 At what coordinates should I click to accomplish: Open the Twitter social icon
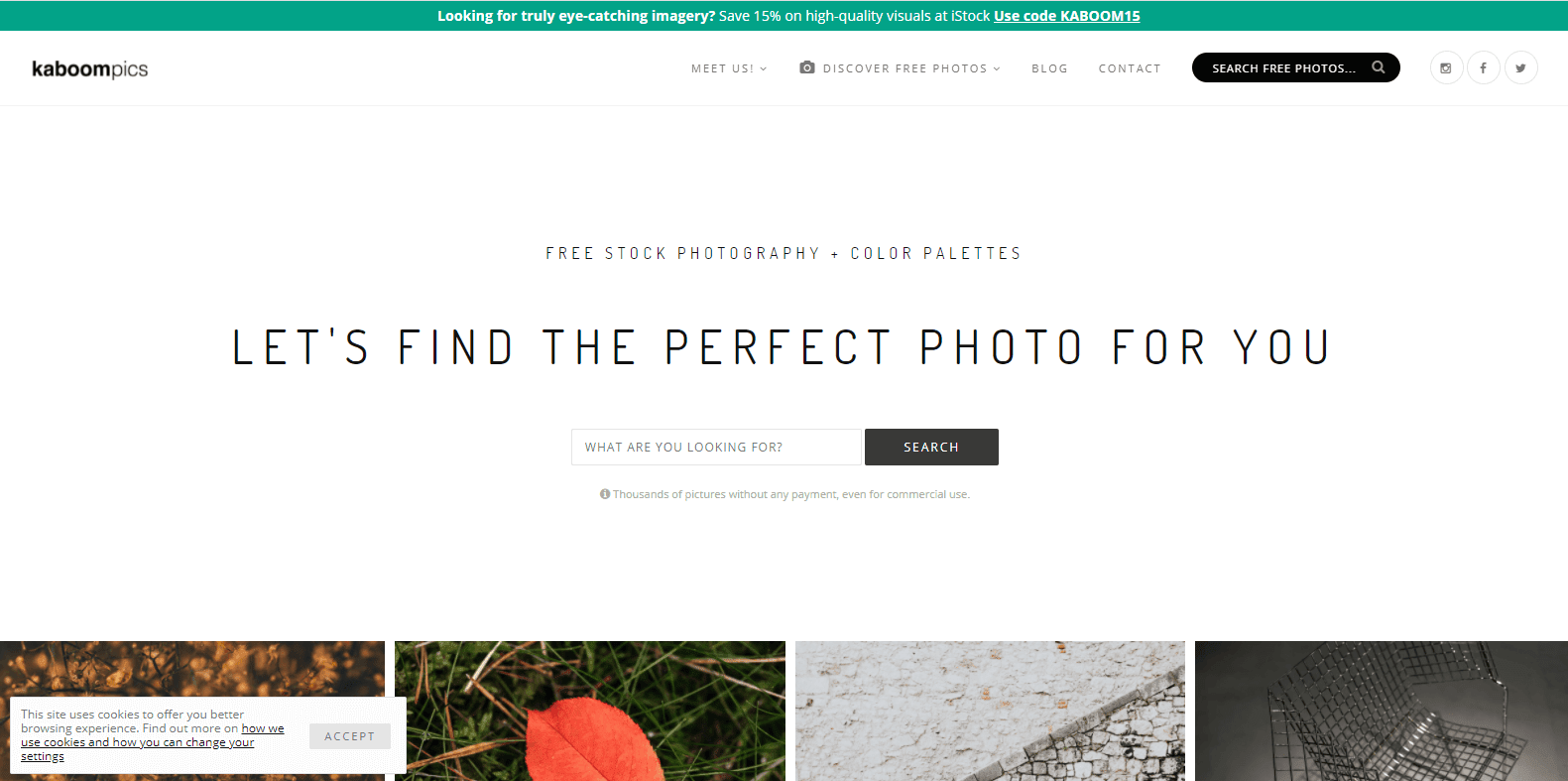click(x=1521, y=67)
